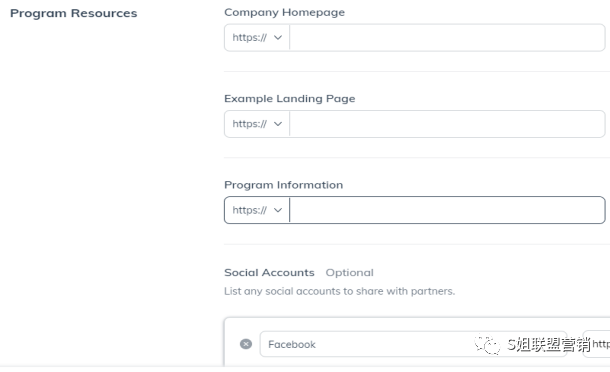The width and height of the screenshot is (610, 372).
Task: Click the Example Landing Page field label
Action: coord(289,99)
